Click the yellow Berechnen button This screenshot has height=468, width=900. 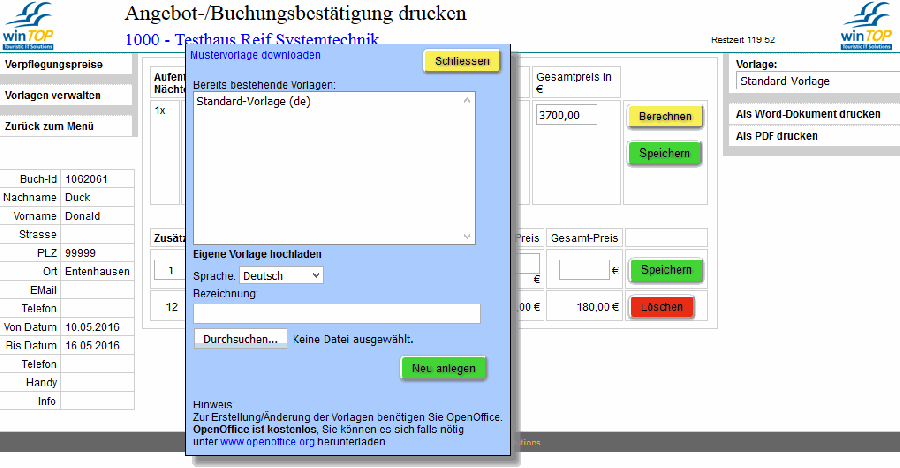coord(665,117)
